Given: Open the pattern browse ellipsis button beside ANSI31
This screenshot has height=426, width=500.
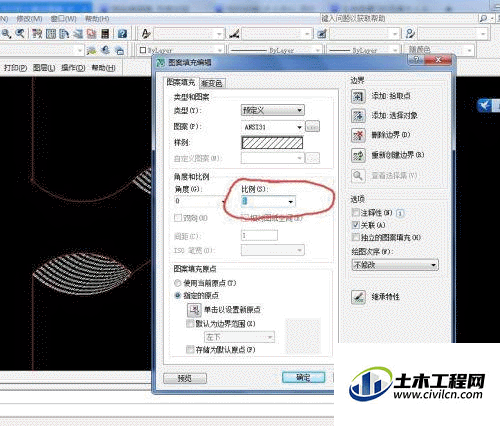Looking at the screenshot, I should [312, 127].
